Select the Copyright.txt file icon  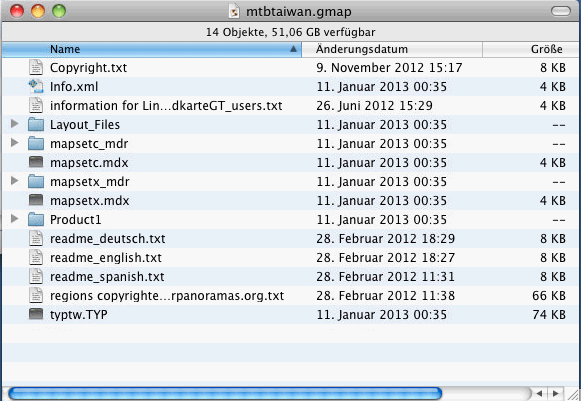[x=36, y=67]
